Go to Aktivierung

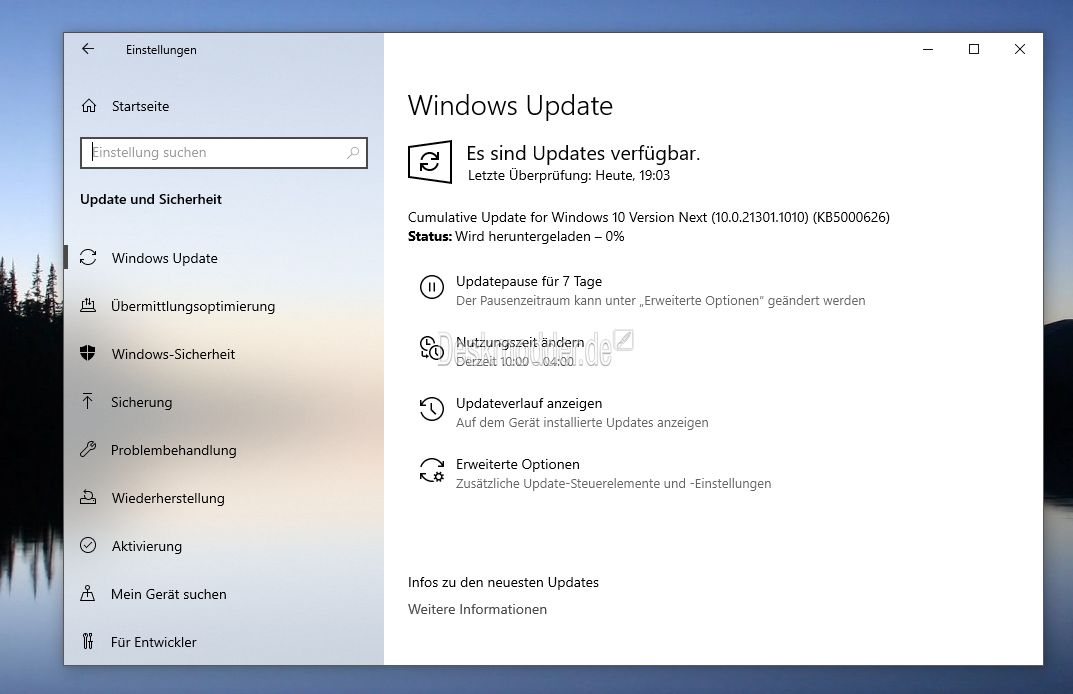(x=147, y=545)
